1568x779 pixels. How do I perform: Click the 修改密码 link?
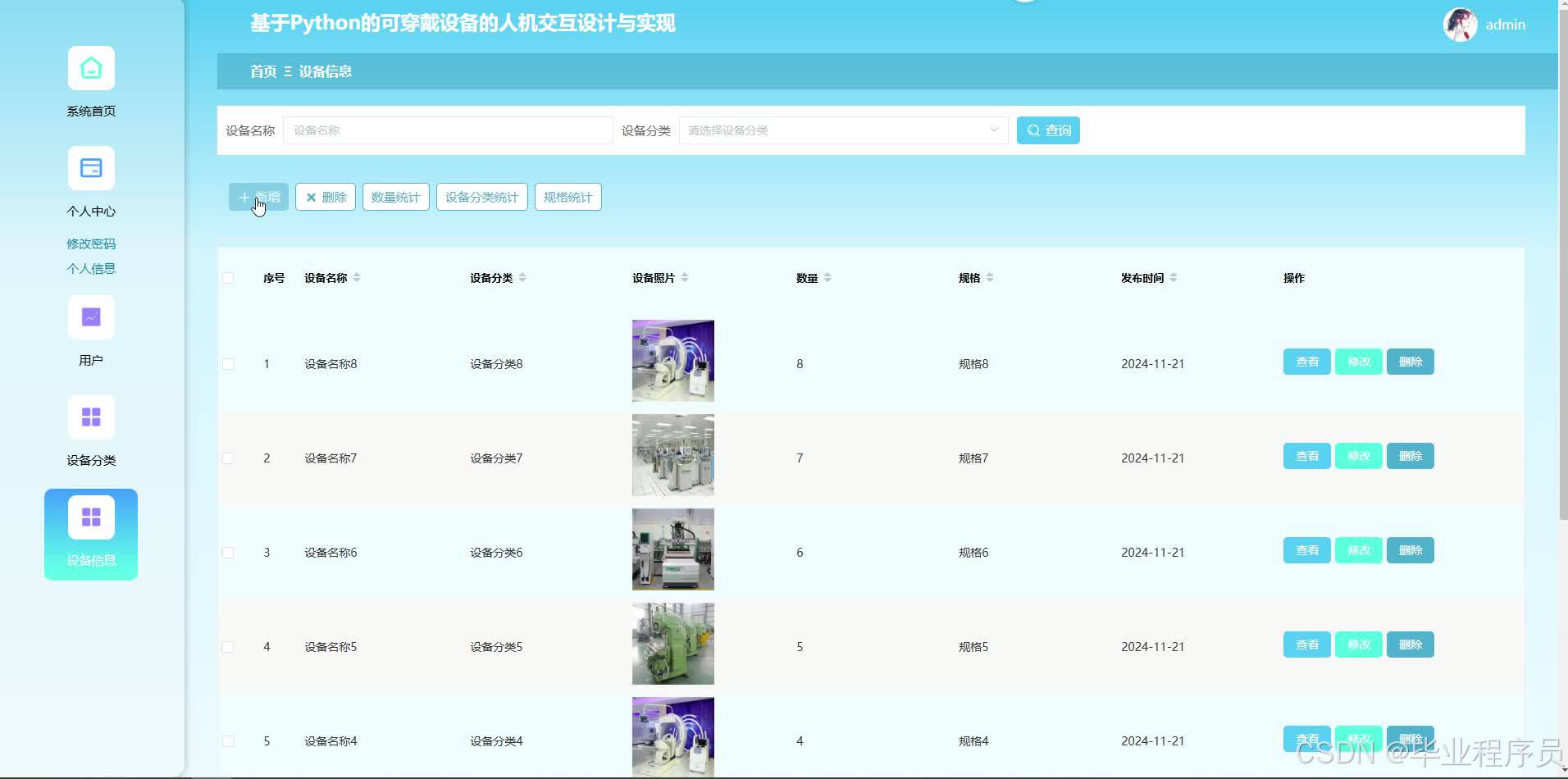pyautogui.click(x=90, y=243)
